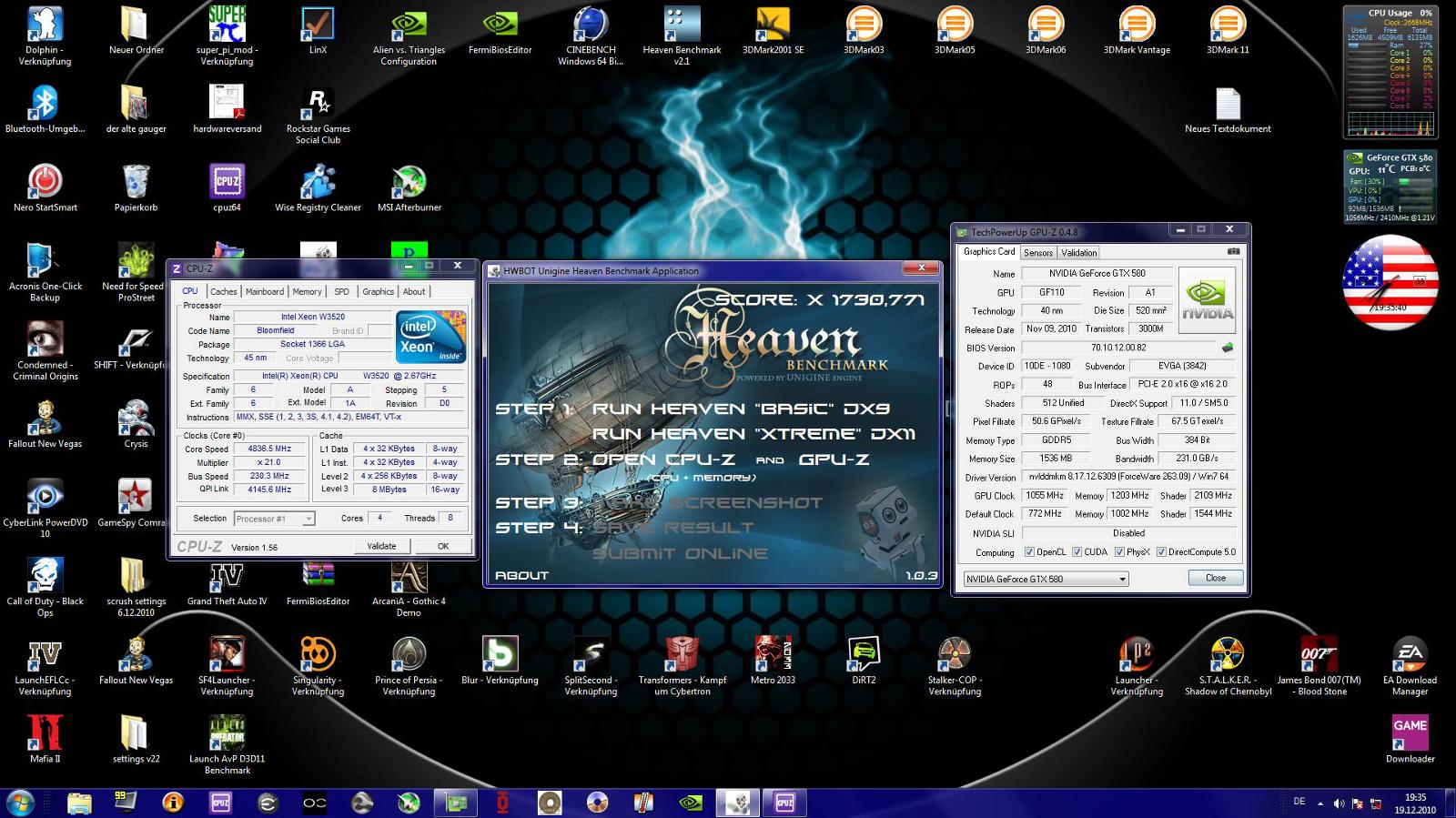Click the Validate button in CPU-Z
Image resolution: width=1456 pixels, height=818 pixels.
[x=381, y=546]
